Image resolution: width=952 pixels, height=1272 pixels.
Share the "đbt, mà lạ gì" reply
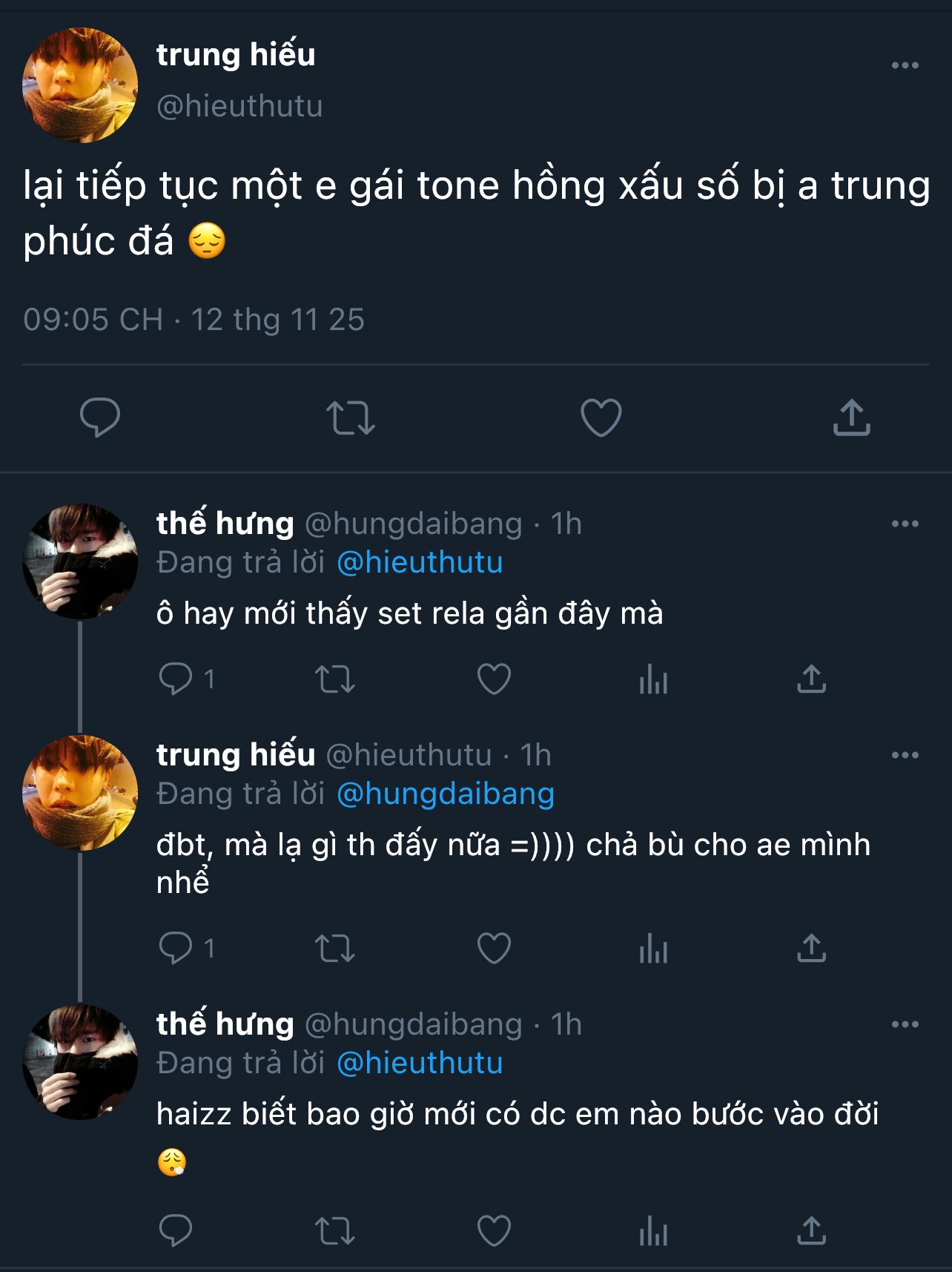tap(811, 948)
